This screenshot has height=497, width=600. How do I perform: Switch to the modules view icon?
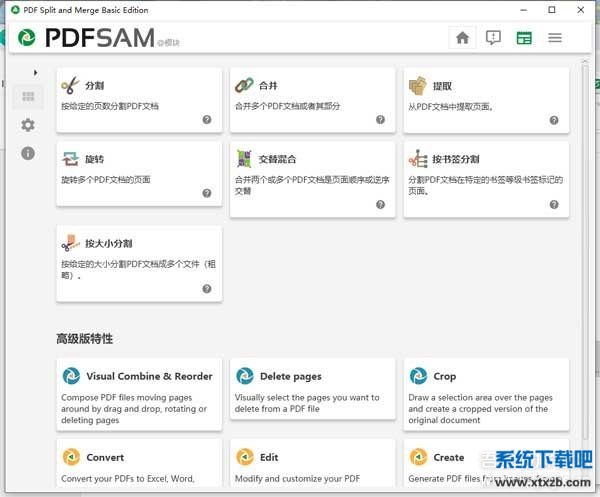click(524, 38)
